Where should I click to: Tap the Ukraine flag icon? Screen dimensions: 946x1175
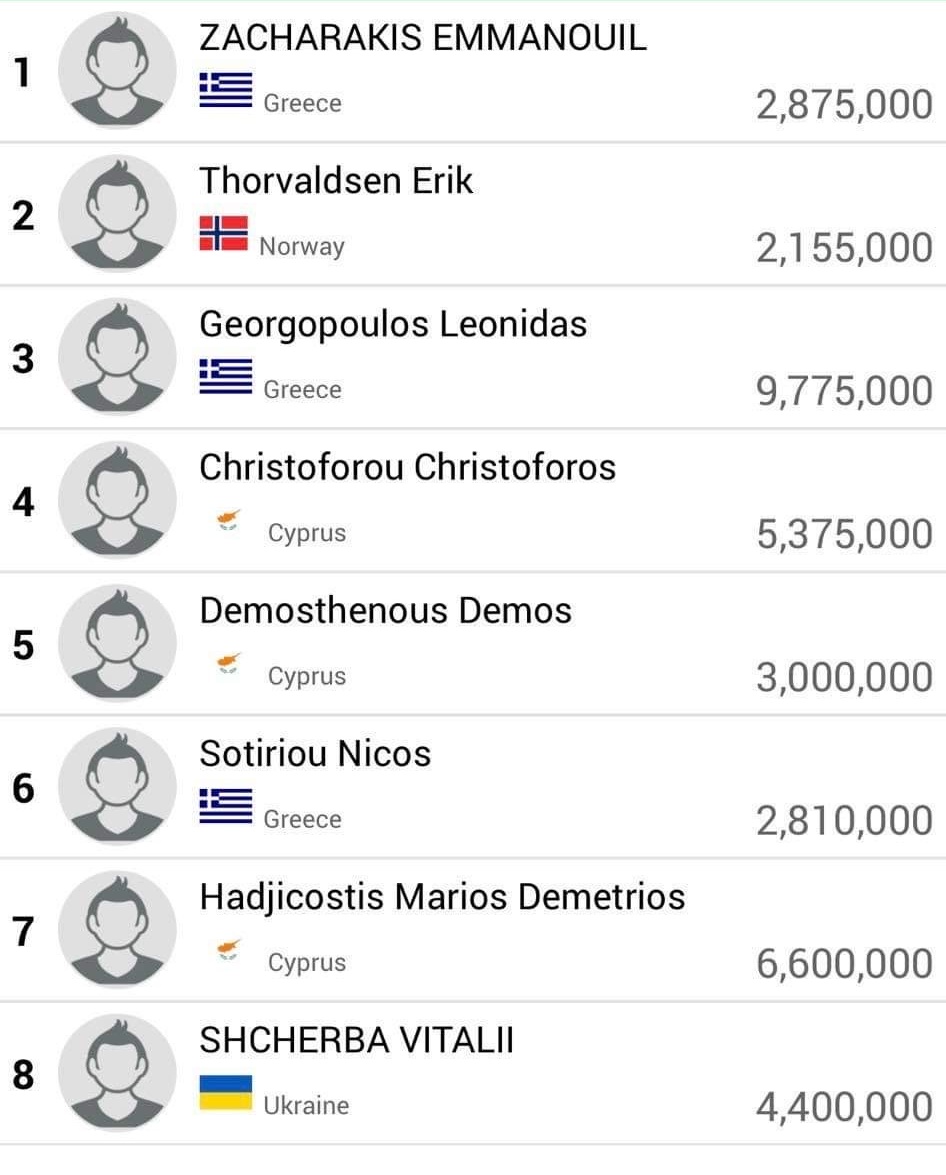click(x=226, y=1093)
